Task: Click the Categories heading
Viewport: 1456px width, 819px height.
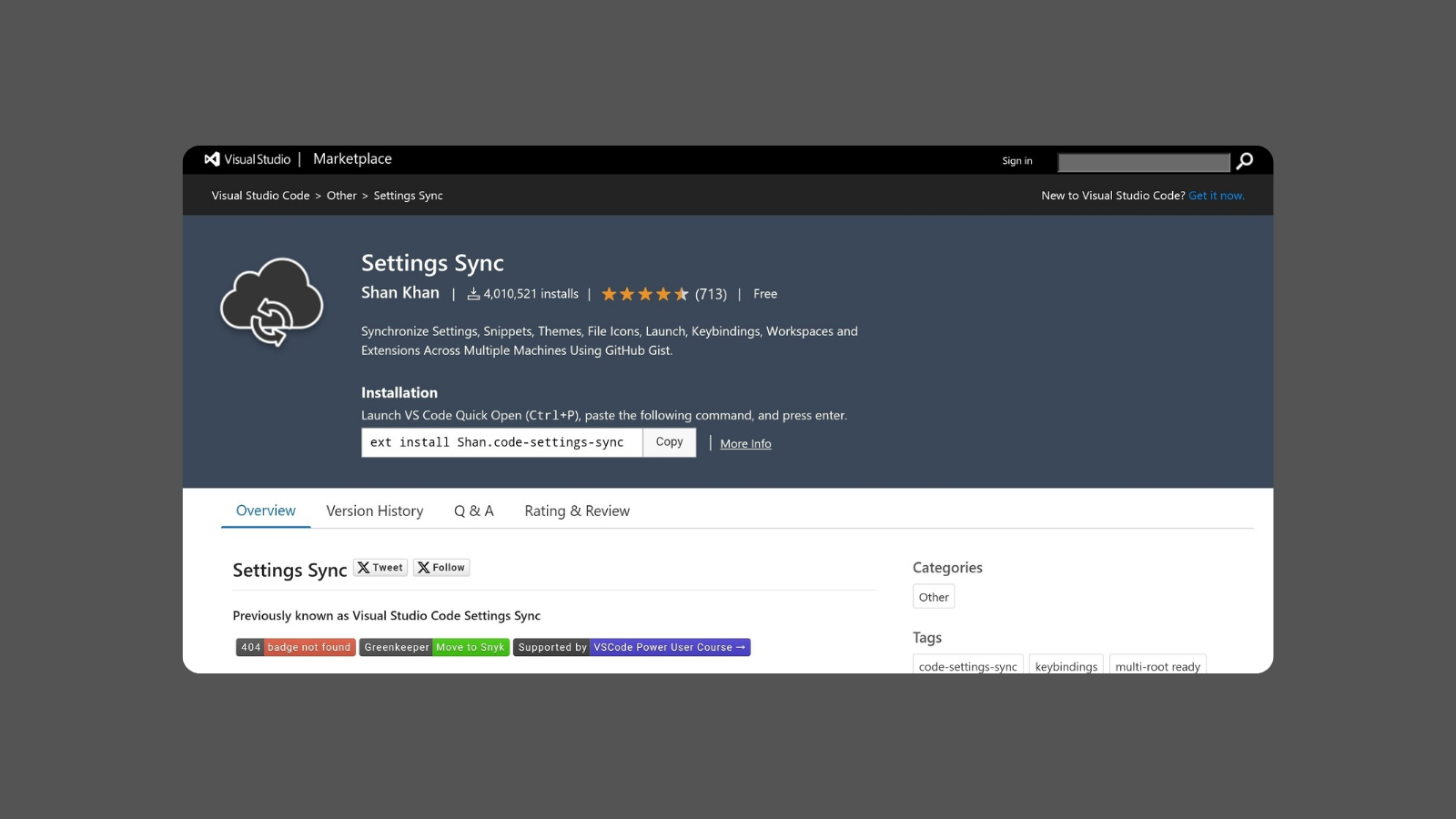Action: pos(947,567)
